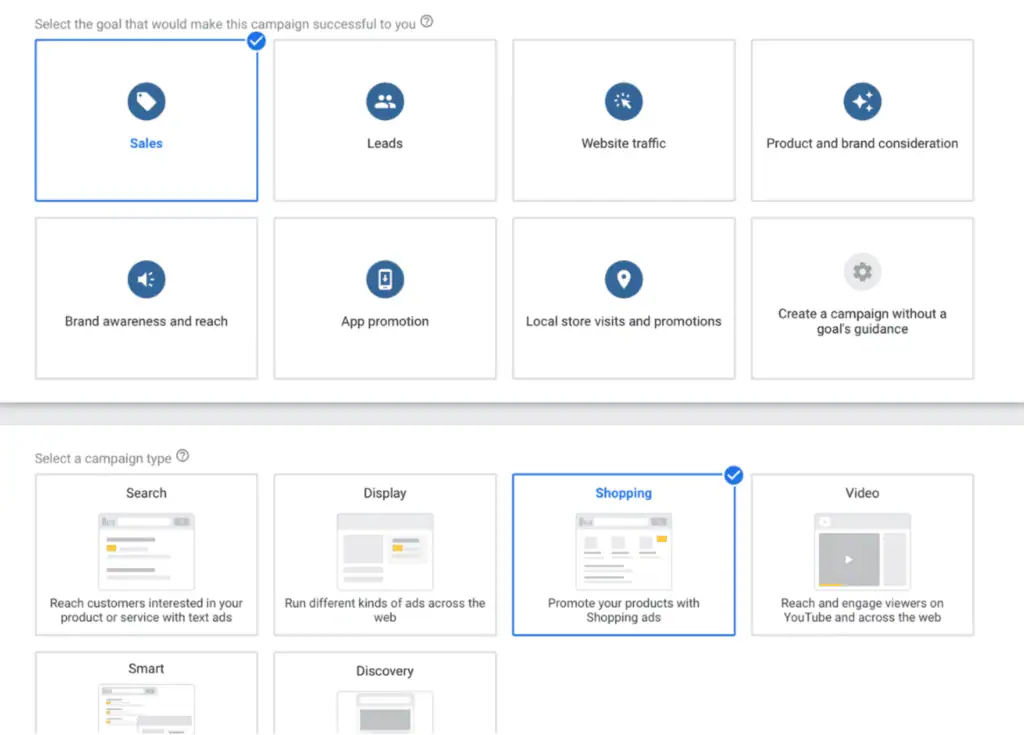The width and height of the screenshot is (1024, 735).
Task: Uncheck the blue checkmark on Sales card
Action: click(256, 41)
